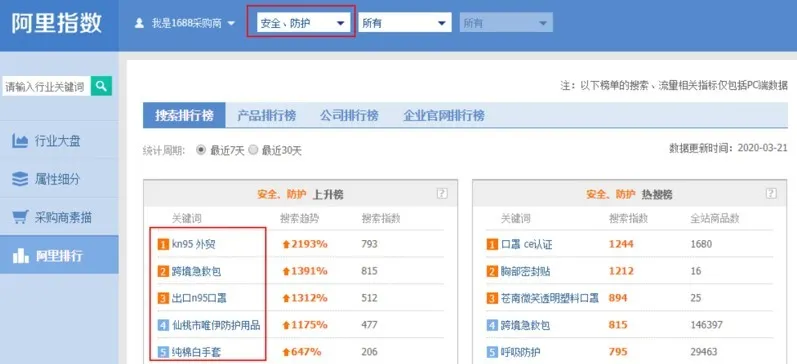The width and height of the screenshot is (797, 364).
Task: Click rank 3 badge beside 苍南微笑透明塑料口罩
Action: coord(492,298)
